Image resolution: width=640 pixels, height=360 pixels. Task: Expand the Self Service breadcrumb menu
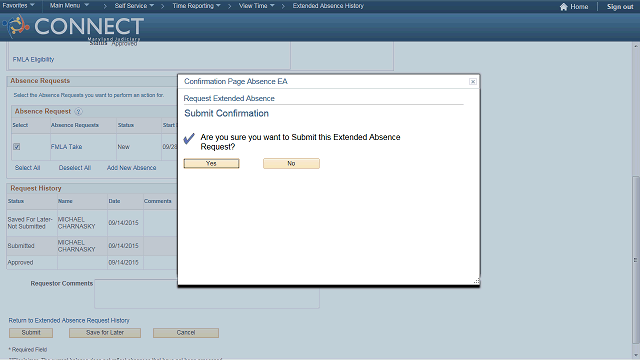click(134, 6)
